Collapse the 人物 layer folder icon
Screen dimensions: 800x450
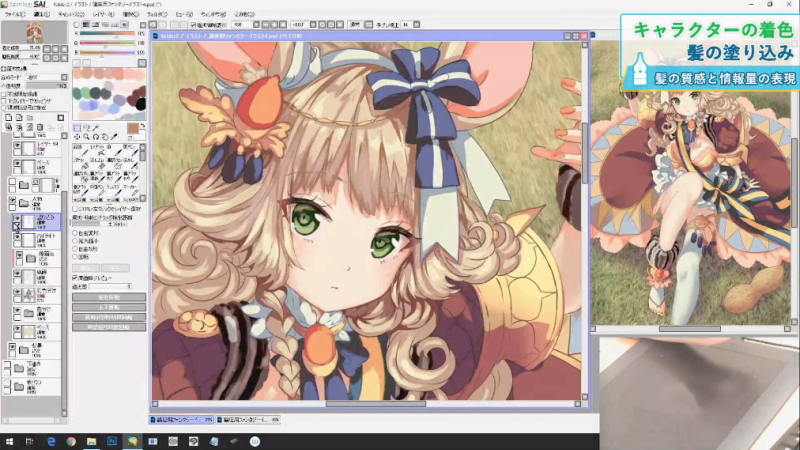click(23, 204)
